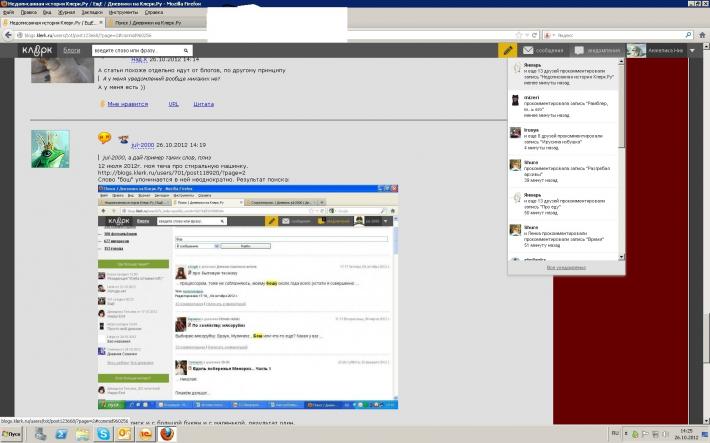Expand the user account dropdown arrow

[x=692, y=50]
